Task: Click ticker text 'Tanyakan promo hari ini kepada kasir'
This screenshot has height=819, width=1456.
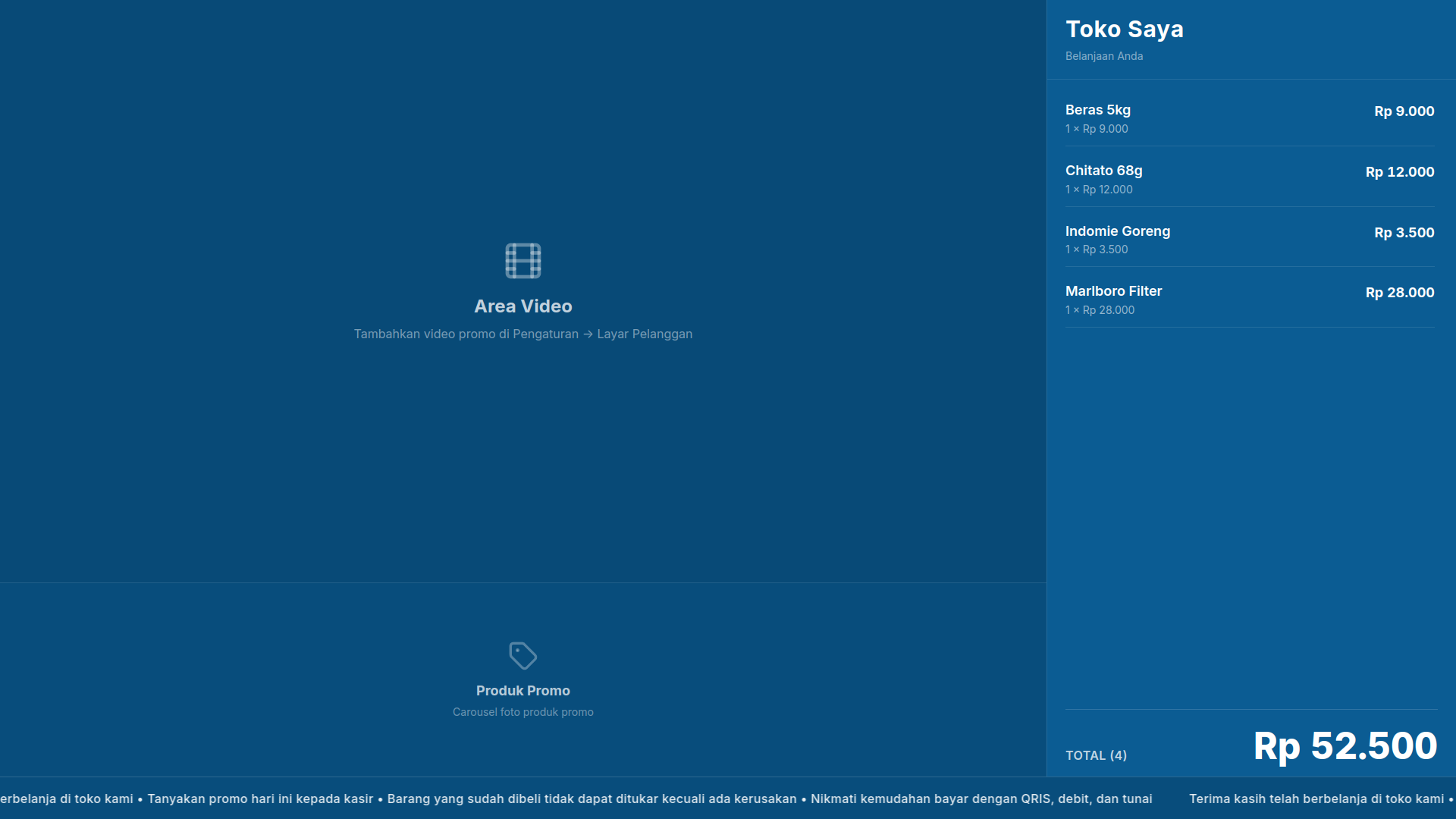Action: (260, 799)
